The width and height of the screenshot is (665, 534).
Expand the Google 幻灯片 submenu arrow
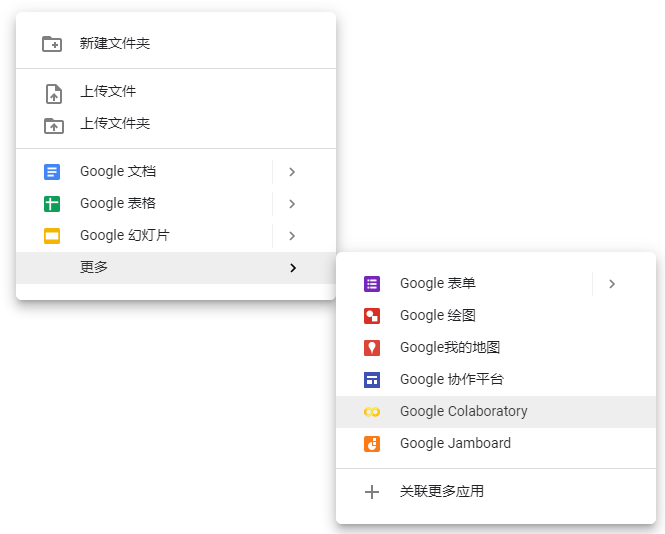coord(292,236)
